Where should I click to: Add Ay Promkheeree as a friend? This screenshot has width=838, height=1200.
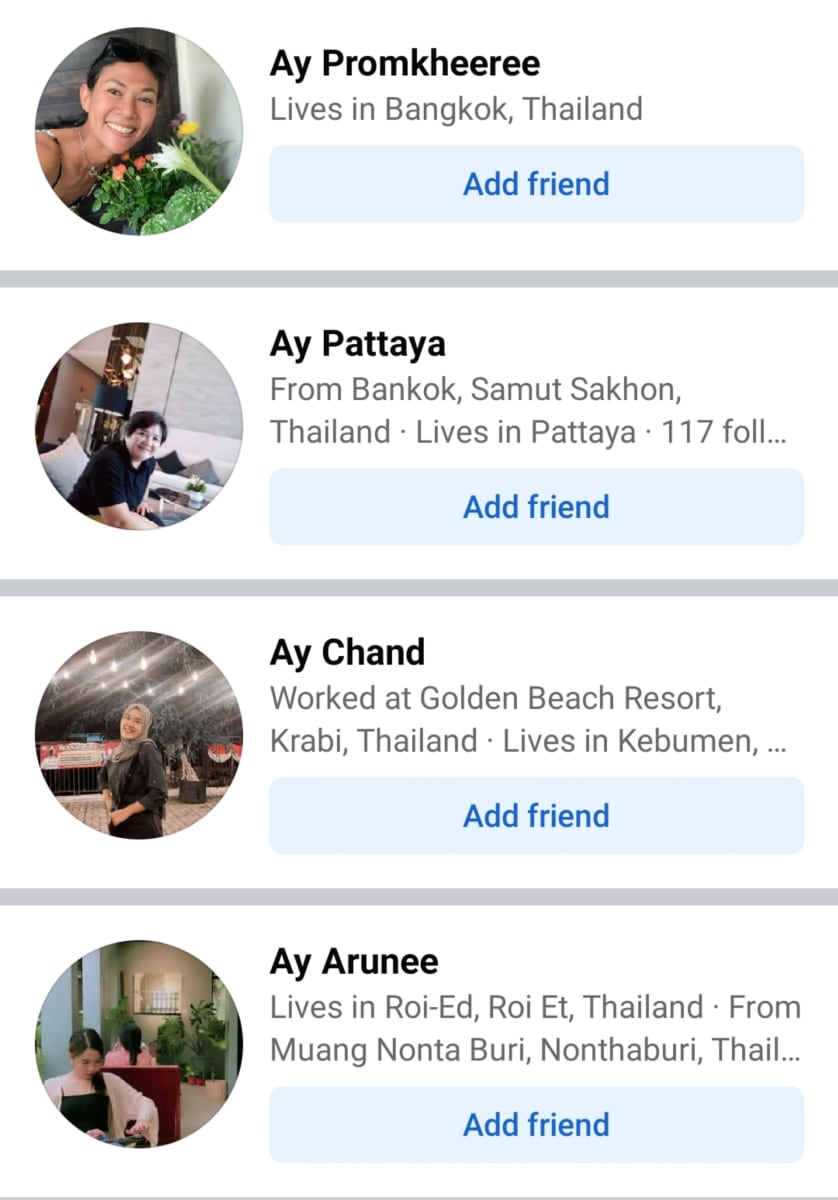tap(536, 184)
